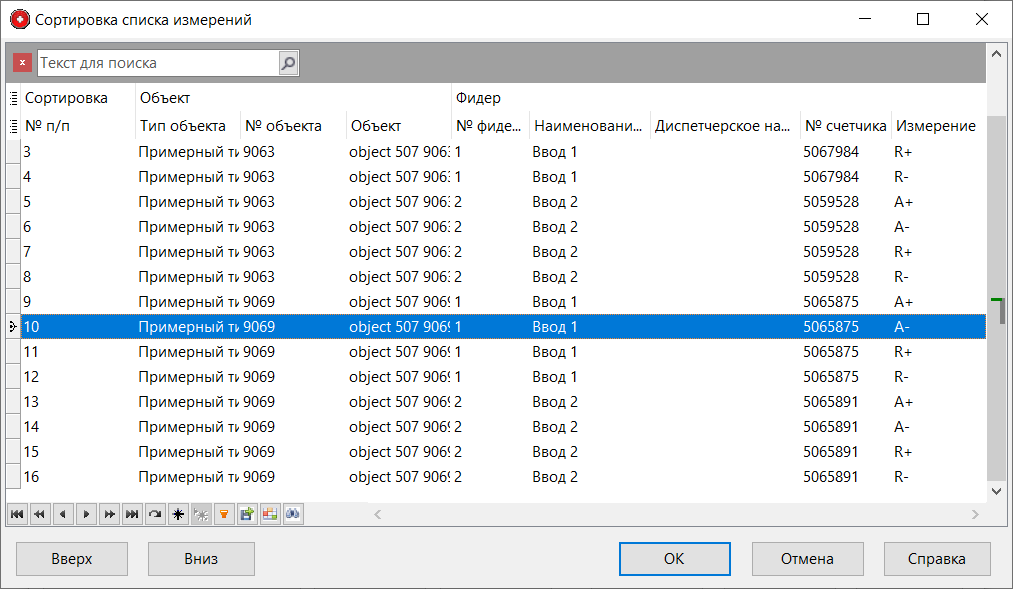Go back one page with double-left arrows
Screen dimensions: 1013x589
39,514
